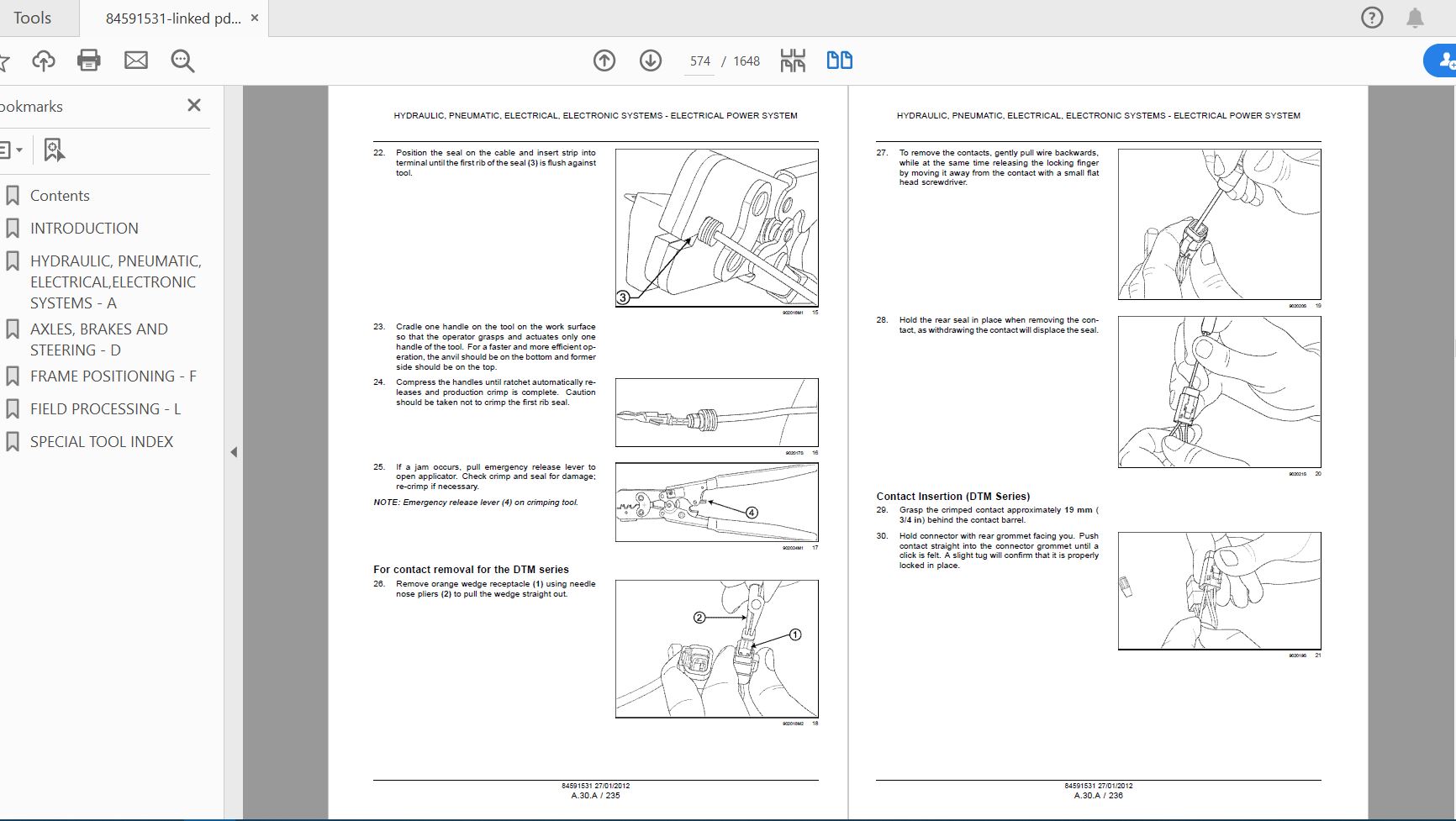This screenshot has height=821, width=1456.
Task: Open the Help question mark
Action: click(x=1371, y=17)
